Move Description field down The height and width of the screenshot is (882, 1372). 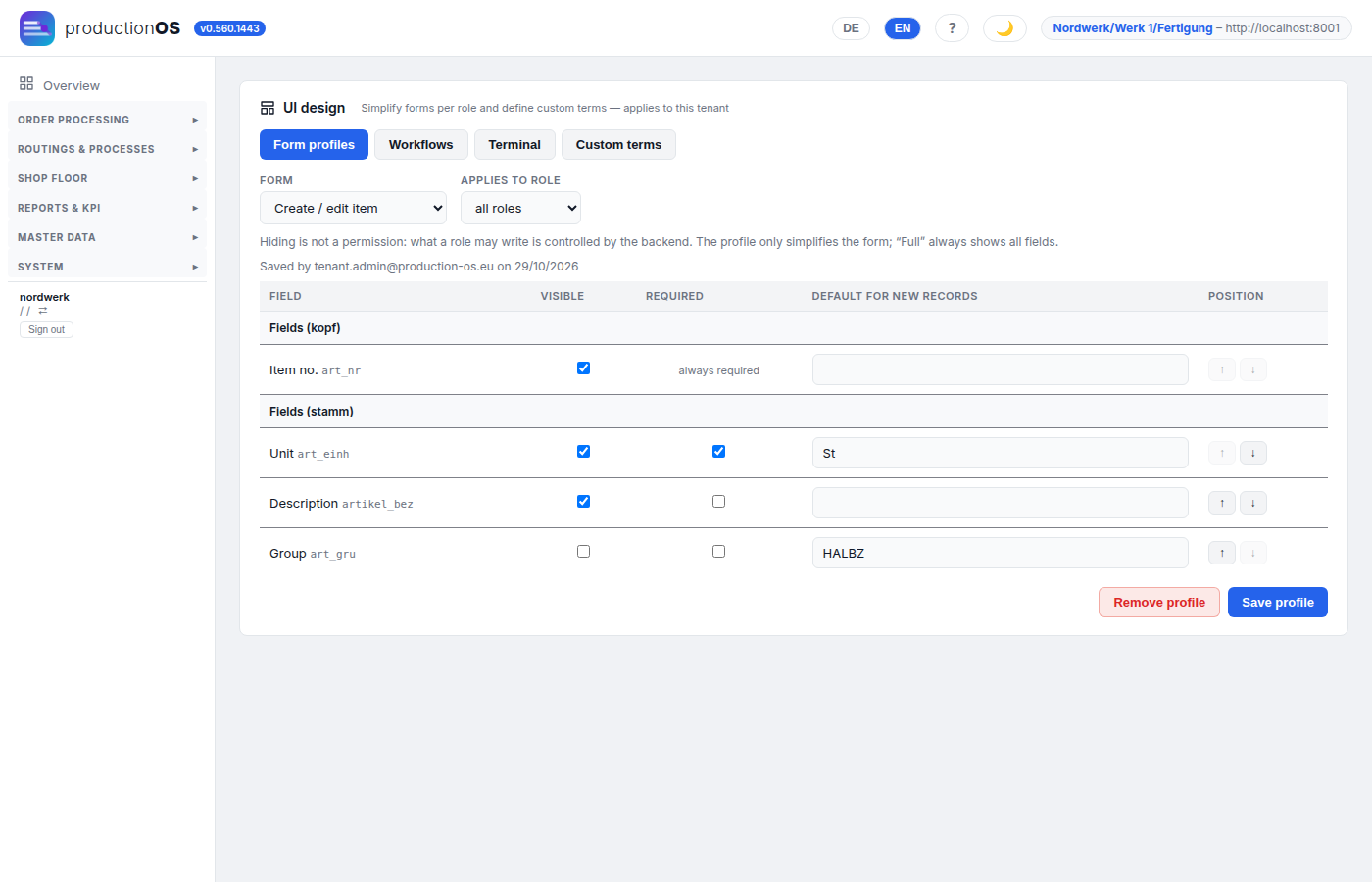tap(1253, 503)
